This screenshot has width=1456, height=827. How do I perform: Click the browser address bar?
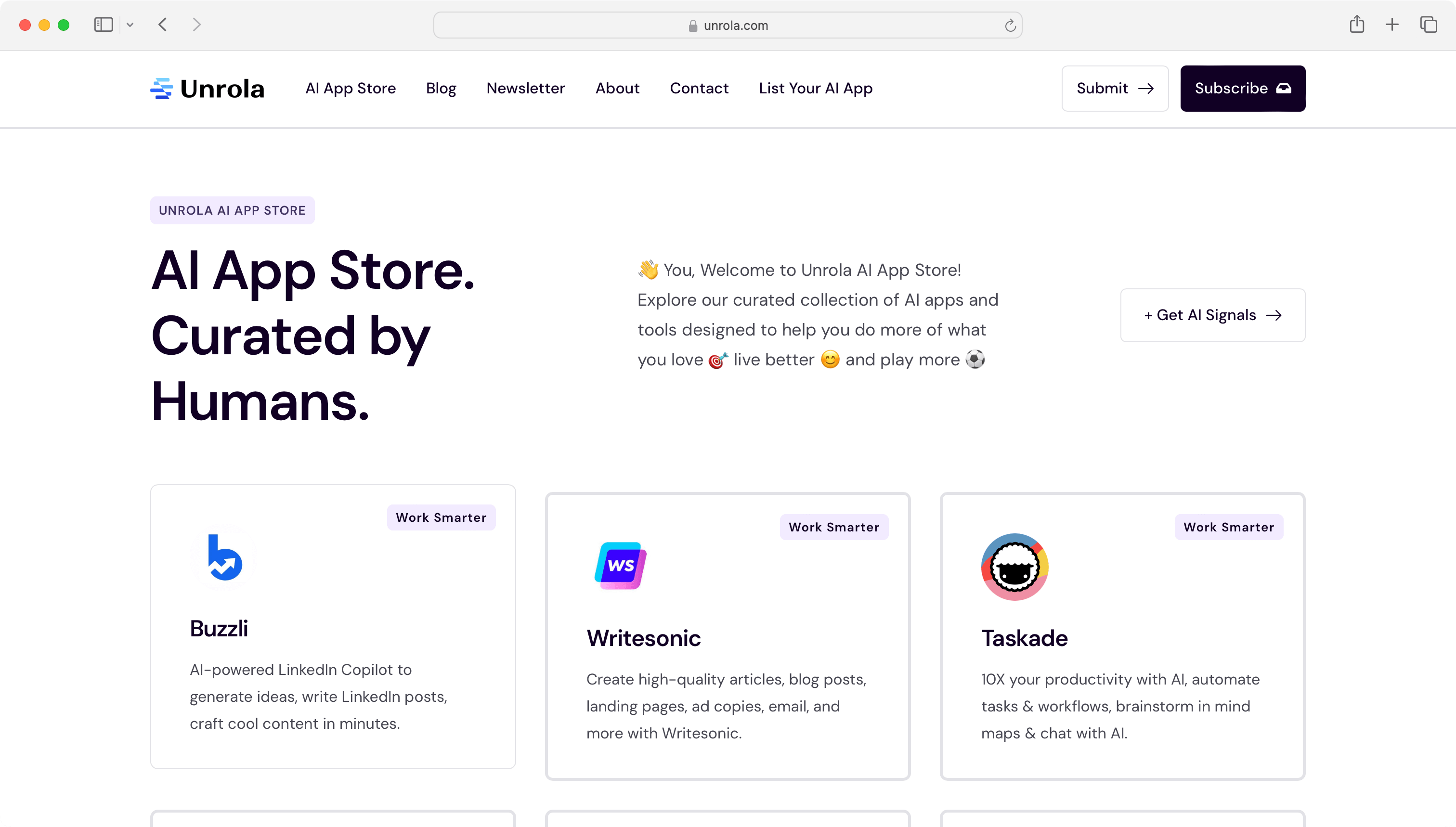(x=728, y=25)
